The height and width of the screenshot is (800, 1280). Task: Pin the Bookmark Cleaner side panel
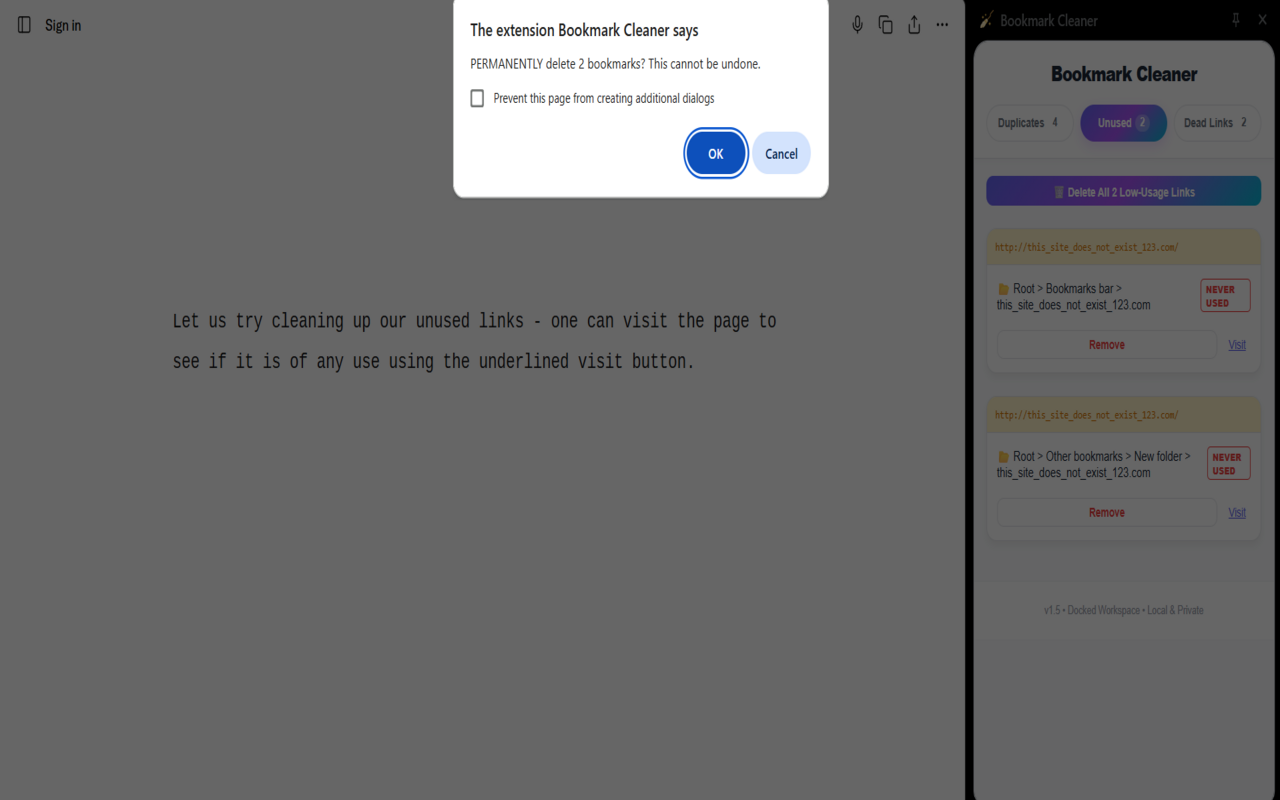click(1236, 20)
